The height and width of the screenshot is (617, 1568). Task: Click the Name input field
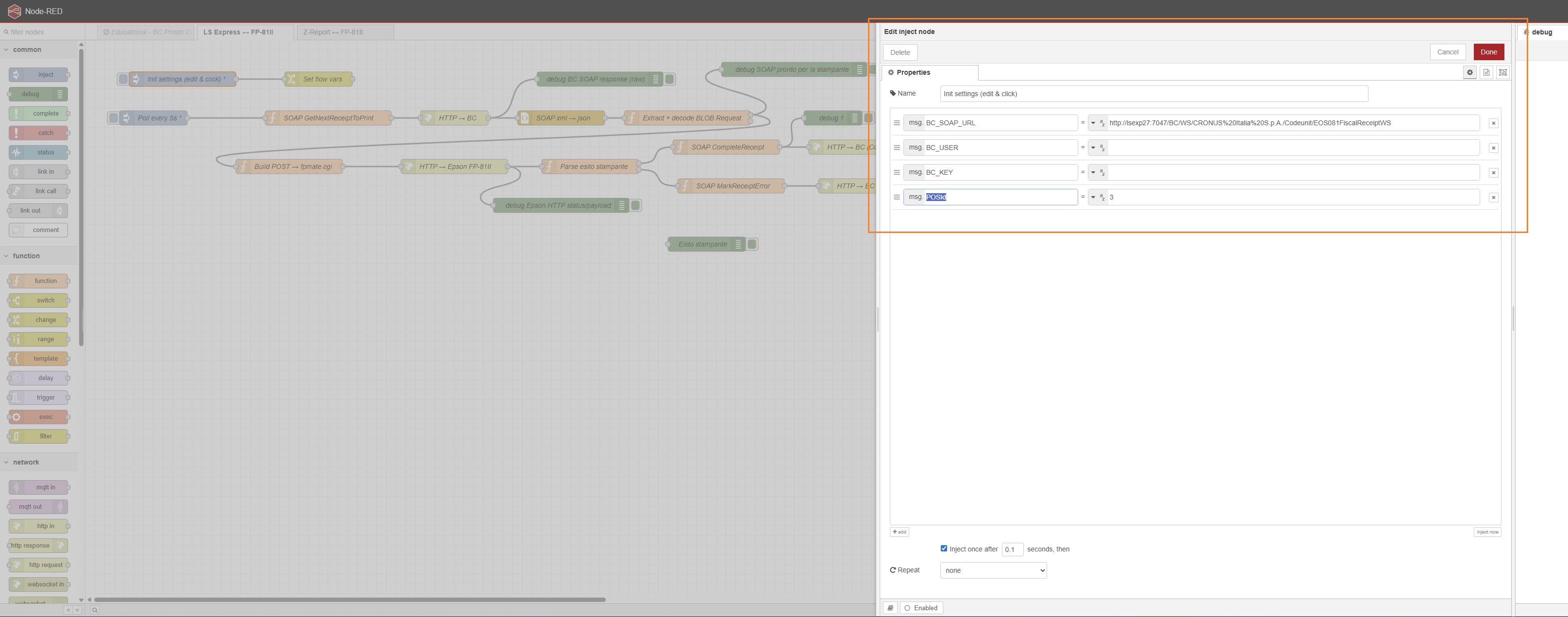pyautogui.click(x=1153, y=94)
